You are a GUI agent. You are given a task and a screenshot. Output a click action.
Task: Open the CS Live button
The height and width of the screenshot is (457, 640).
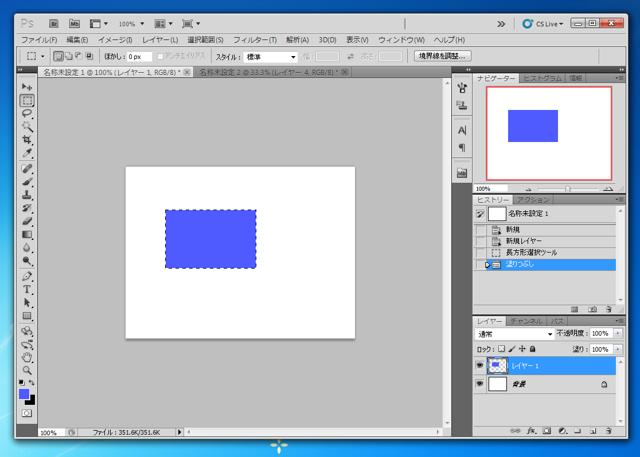click(x=543, y=23)
